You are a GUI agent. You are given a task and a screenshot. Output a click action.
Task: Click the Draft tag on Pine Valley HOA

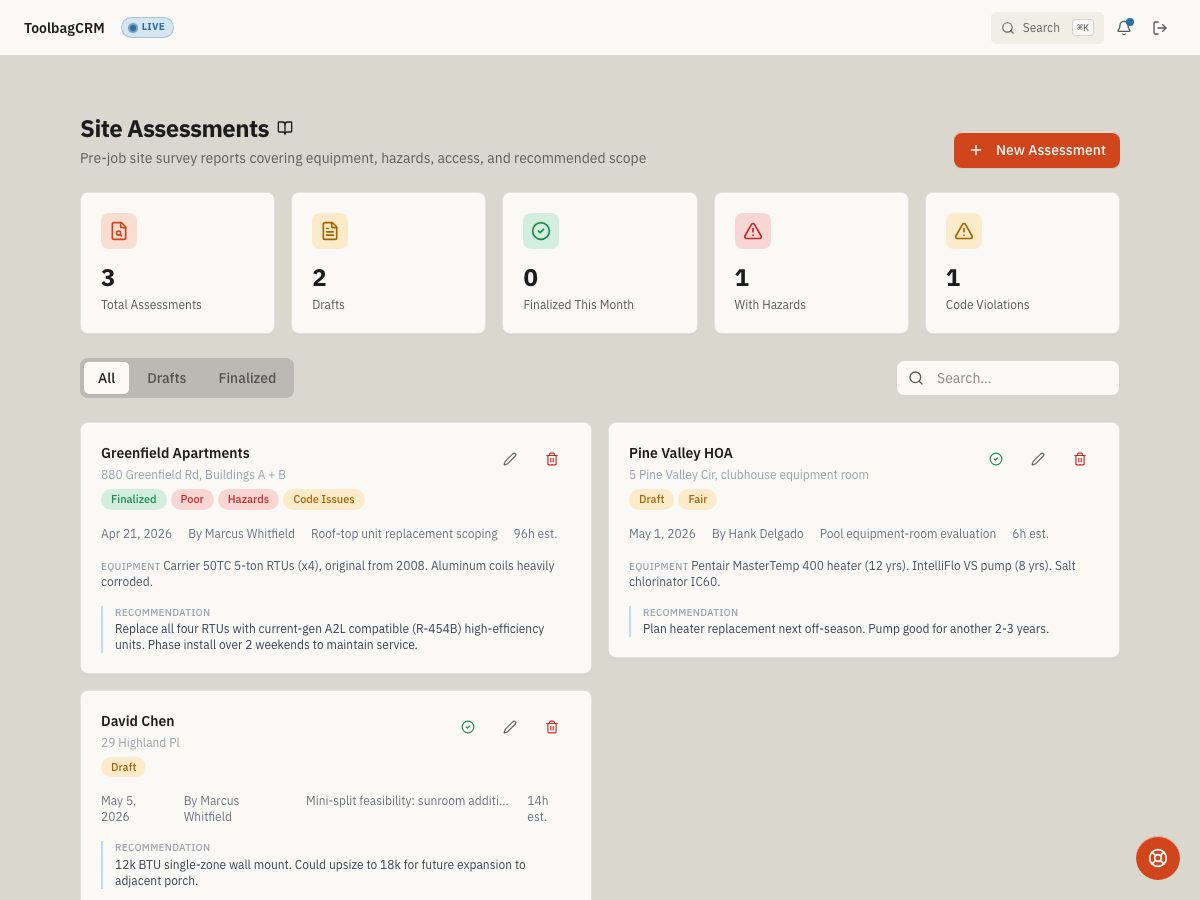tap(651, 499)
